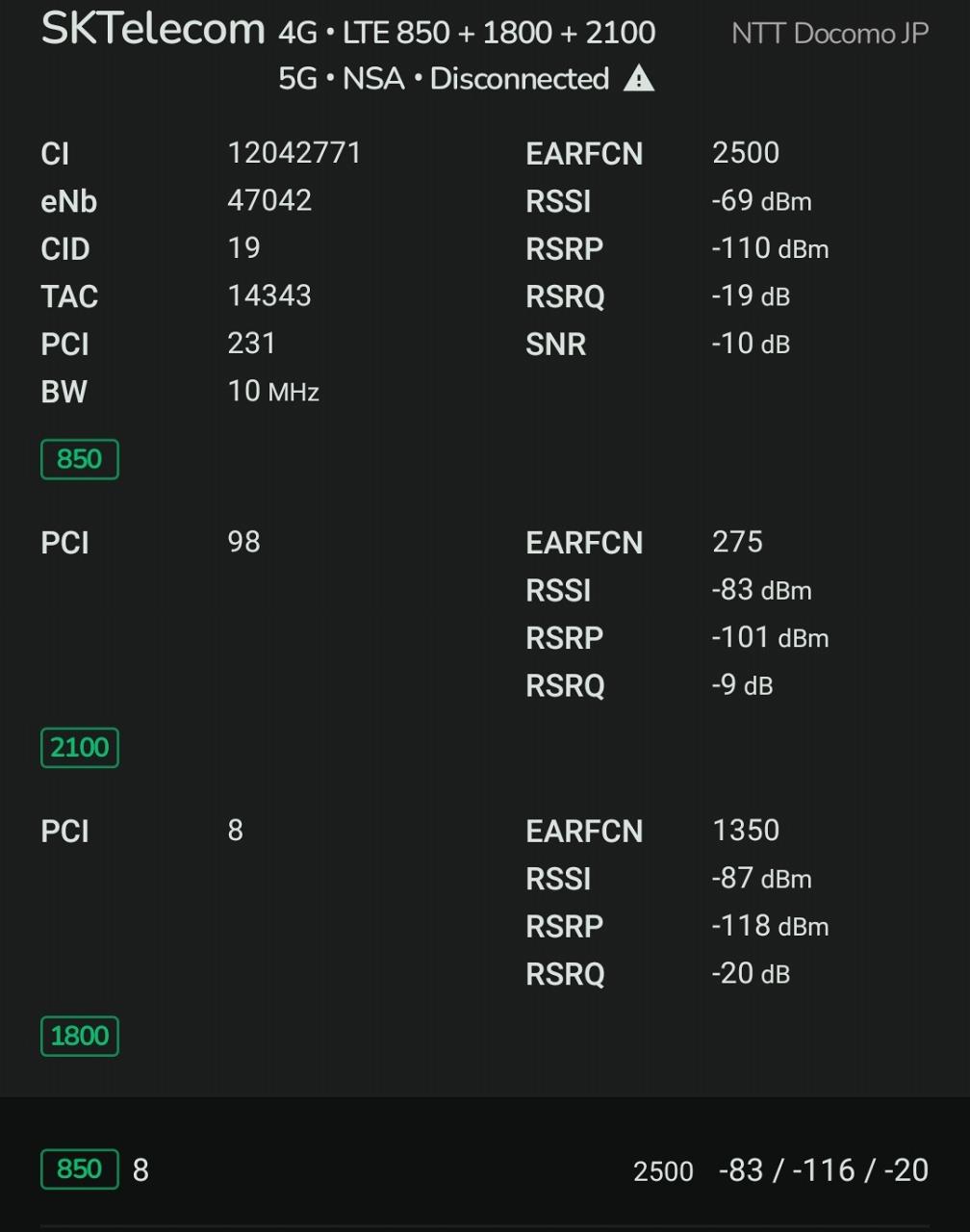Screen dimensions: 970x1232
Task: Tap the SKTelecom operator name
Action: [x=153, y=30]
